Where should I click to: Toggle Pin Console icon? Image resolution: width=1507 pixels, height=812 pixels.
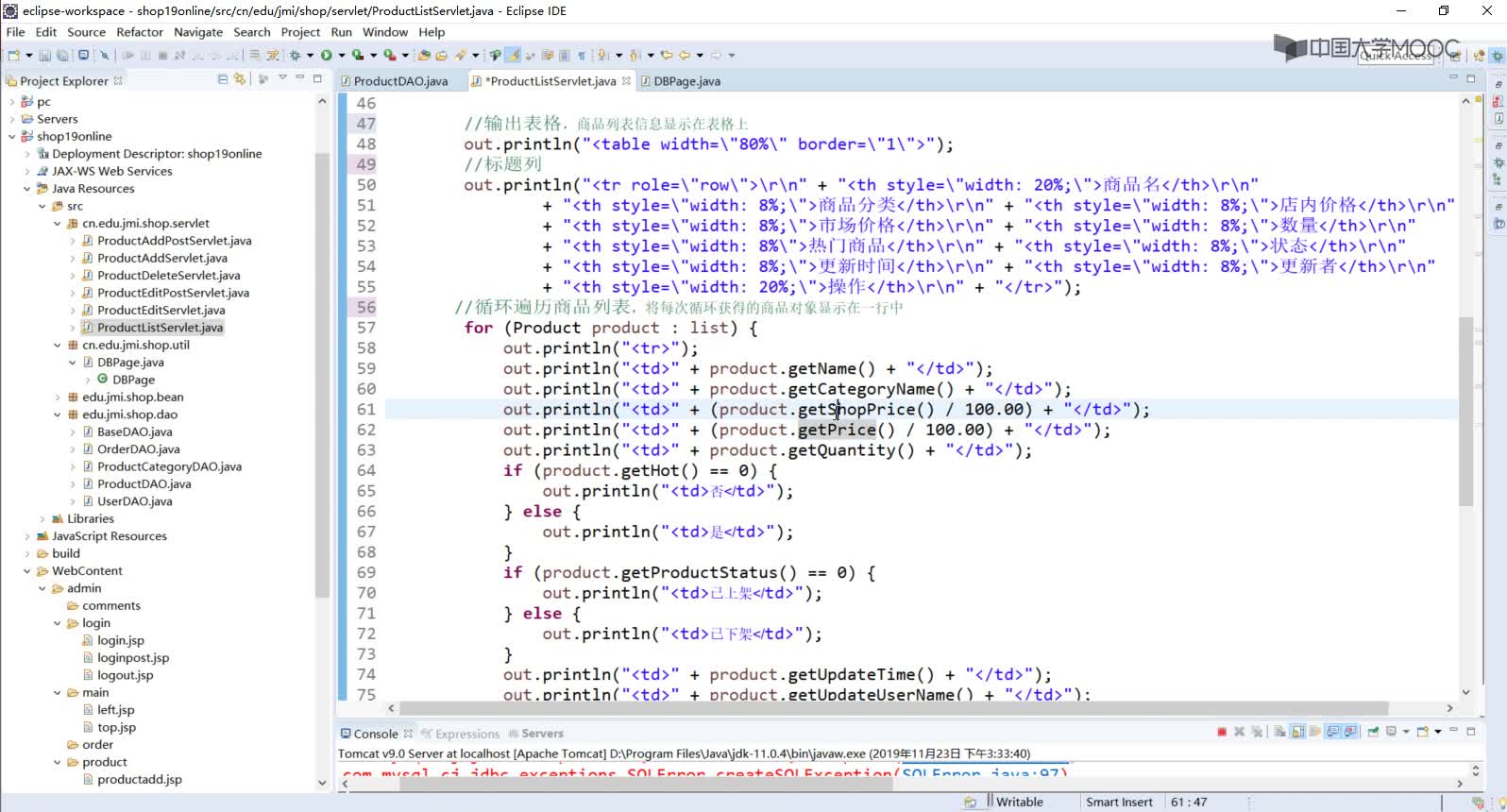pos(1373,732)
